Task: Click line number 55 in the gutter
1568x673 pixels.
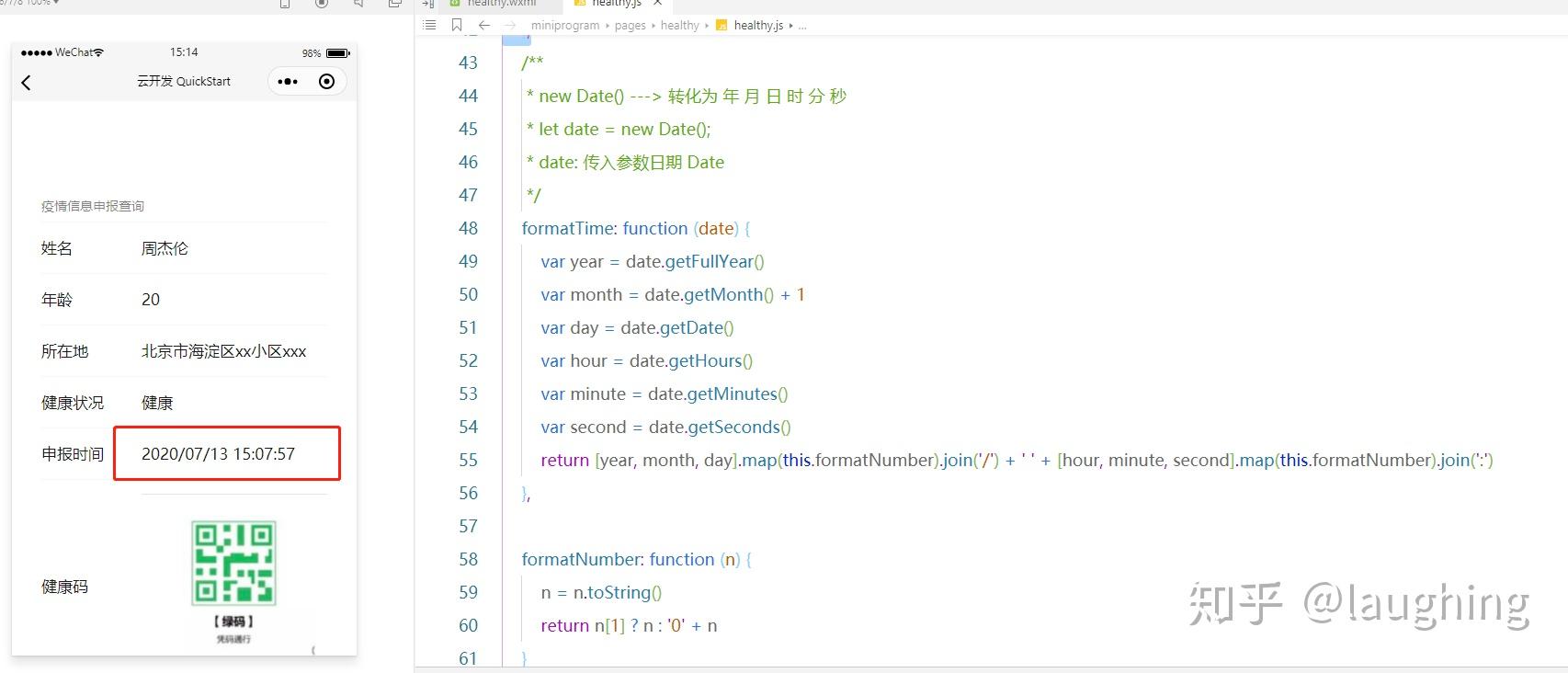Action: (468, 460)
